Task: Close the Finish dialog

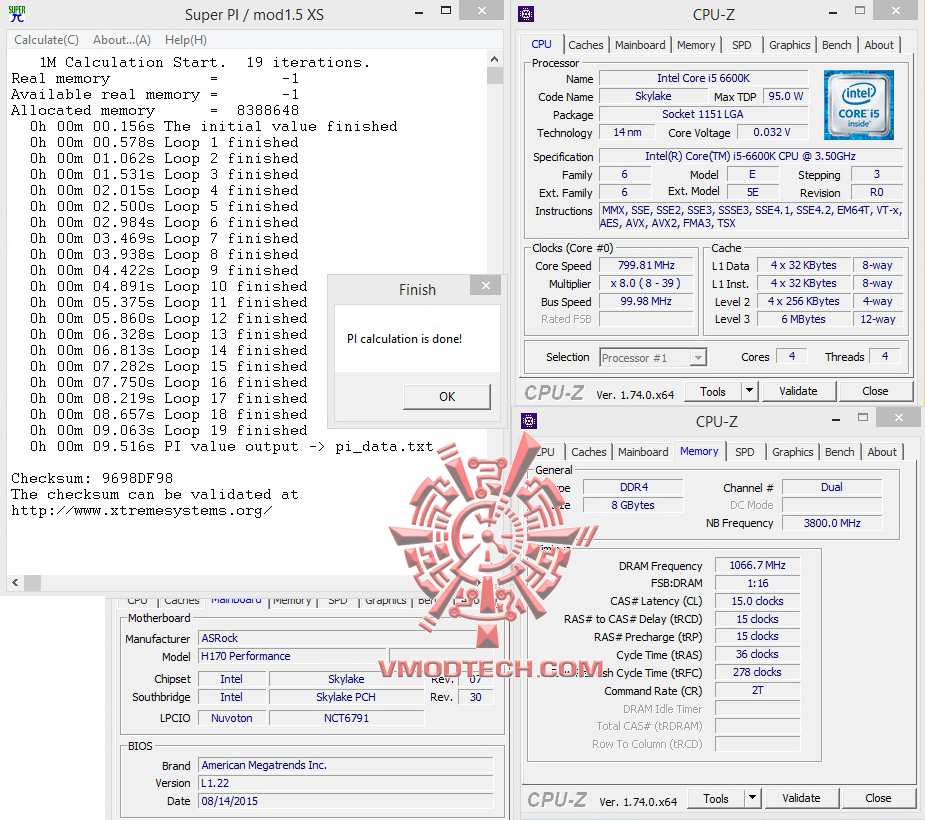Action: [x=486, y=286]
